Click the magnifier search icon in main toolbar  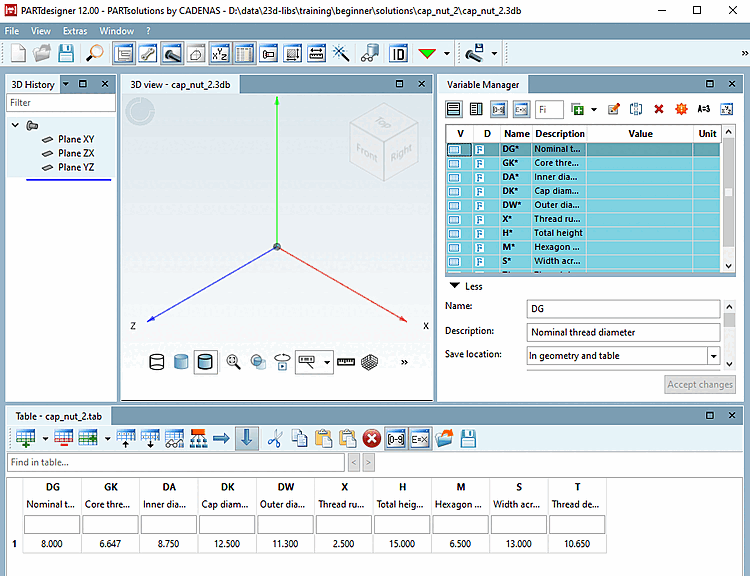94,52
